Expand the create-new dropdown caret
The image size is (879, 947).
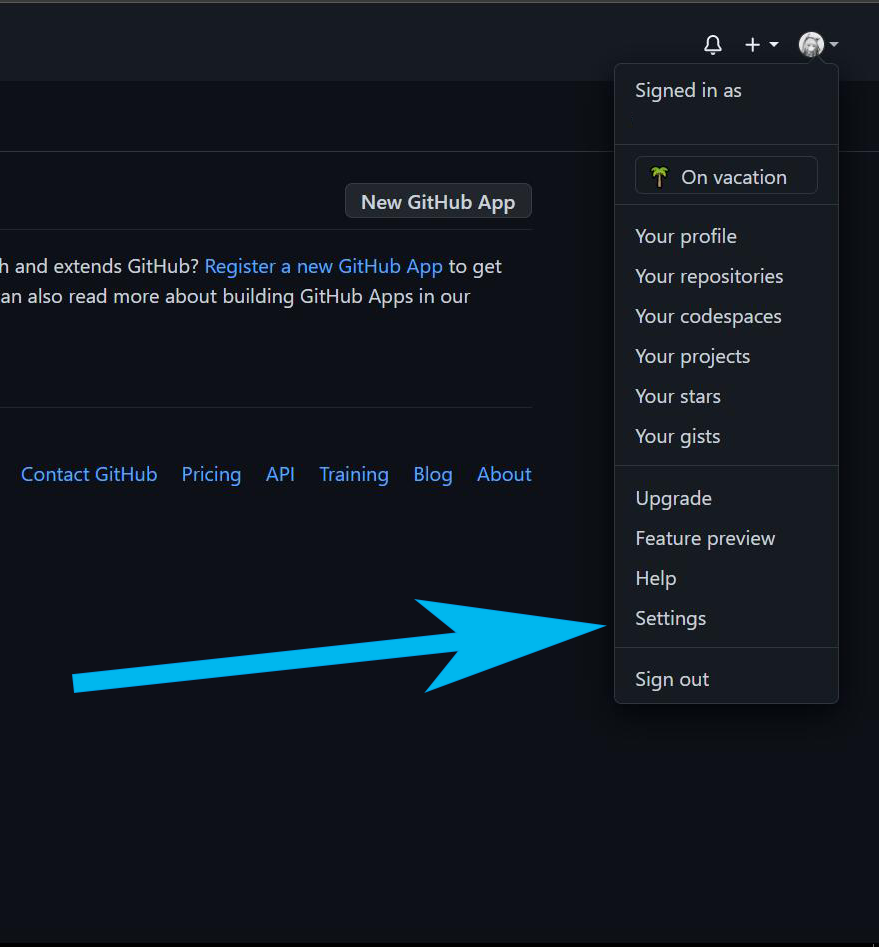(774, 44)
